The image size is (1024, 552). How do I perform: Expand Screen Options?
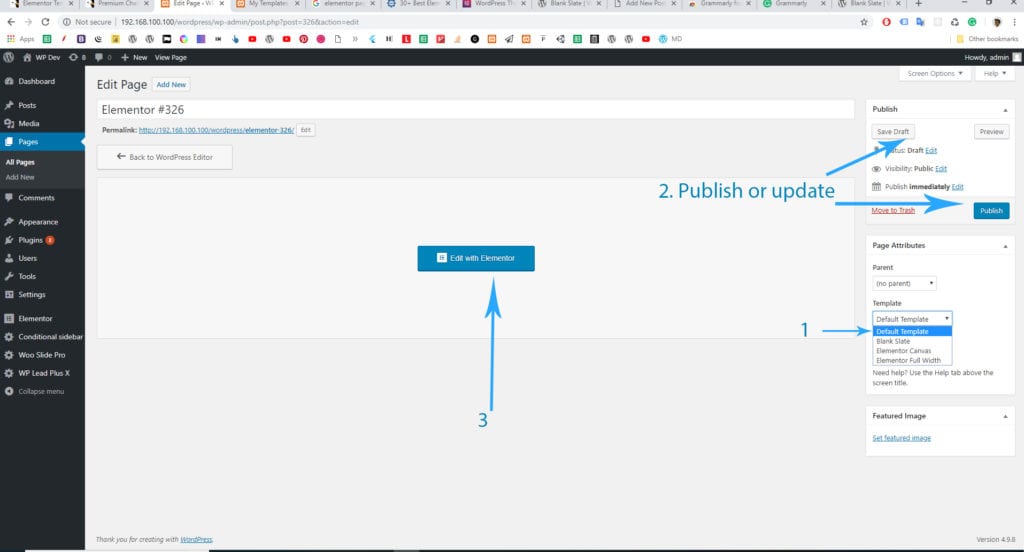(935, 74)
